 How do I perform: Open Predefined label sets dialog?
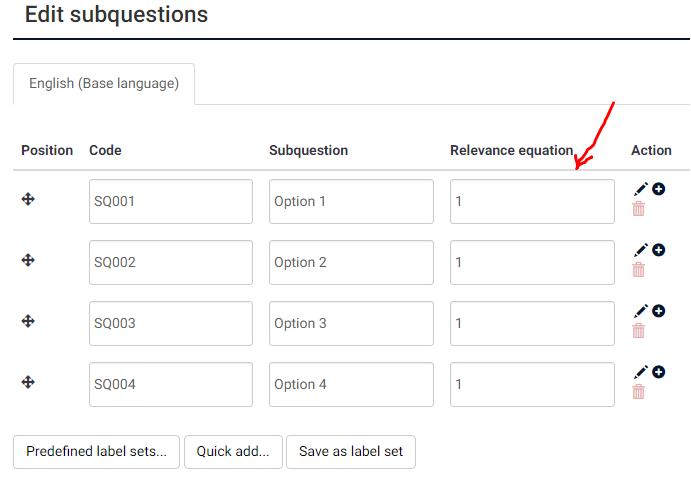point(96,451)
